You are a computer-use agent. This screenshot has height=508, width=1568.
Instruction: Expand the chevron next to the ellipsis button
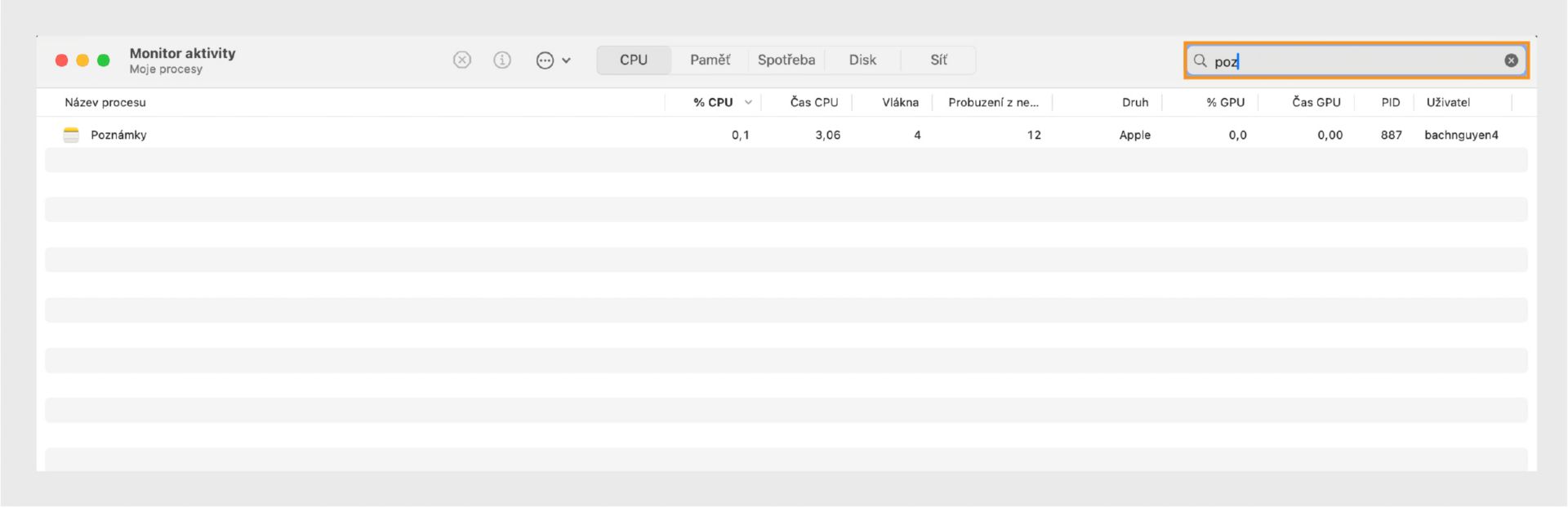(x=567, y=60)
